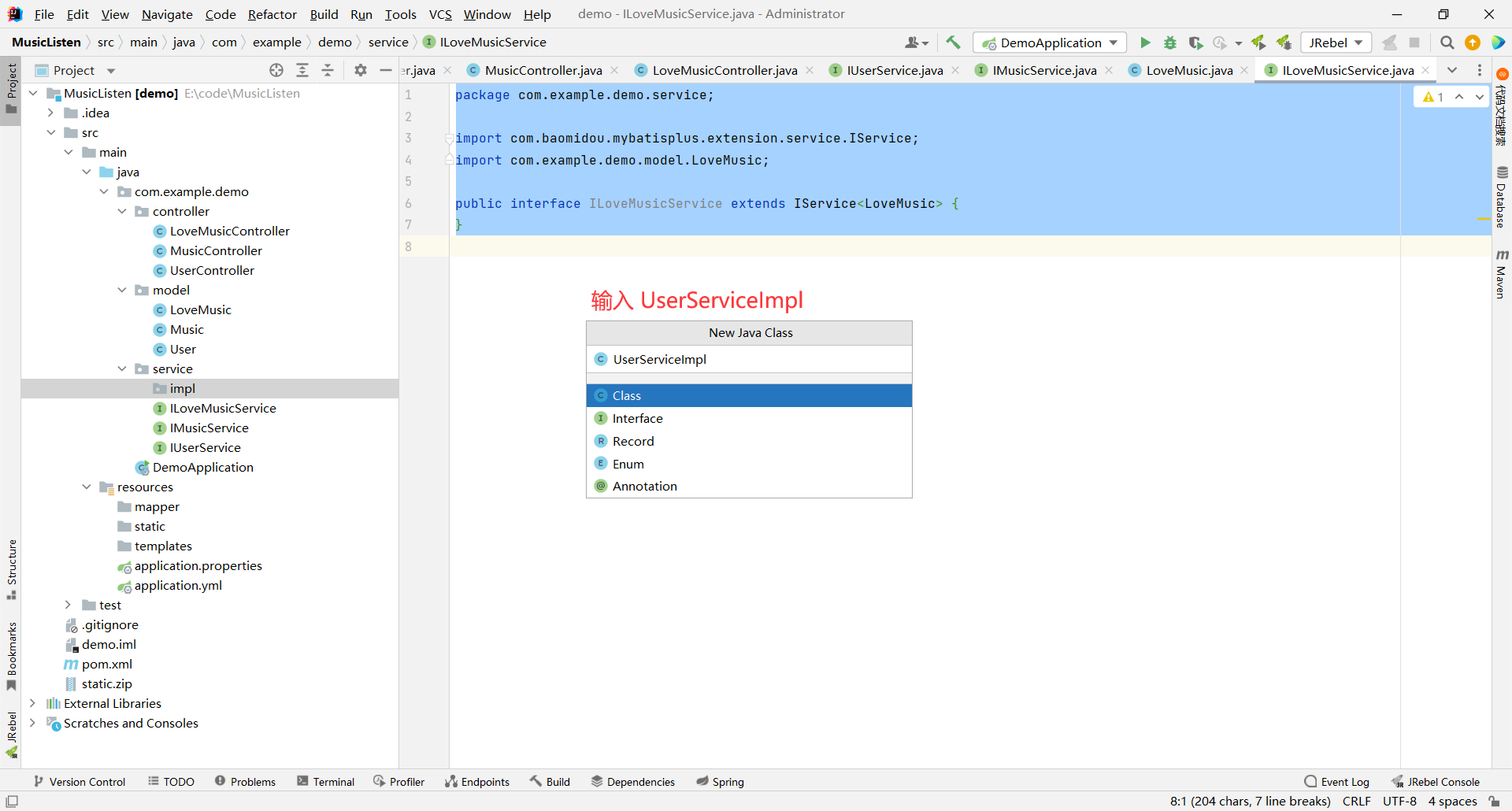
Task: Open Search Everywhere magnifier icon
Action: (1447, 43)
